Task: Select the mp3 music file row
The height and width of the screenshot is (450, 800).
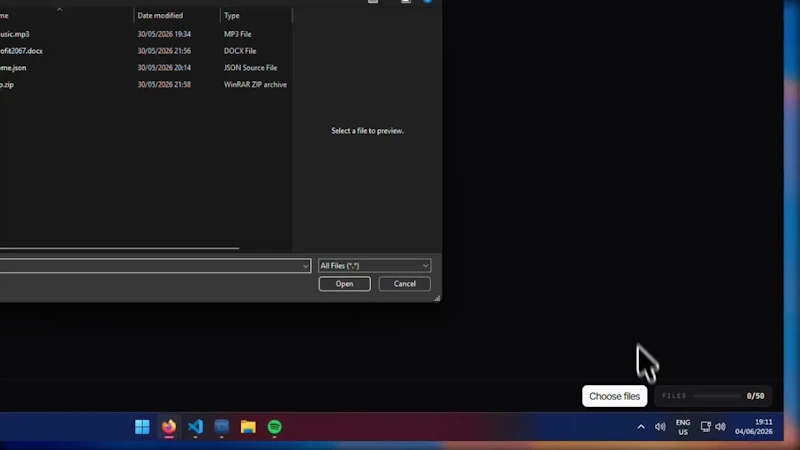Action: click(x=146, y=34)
